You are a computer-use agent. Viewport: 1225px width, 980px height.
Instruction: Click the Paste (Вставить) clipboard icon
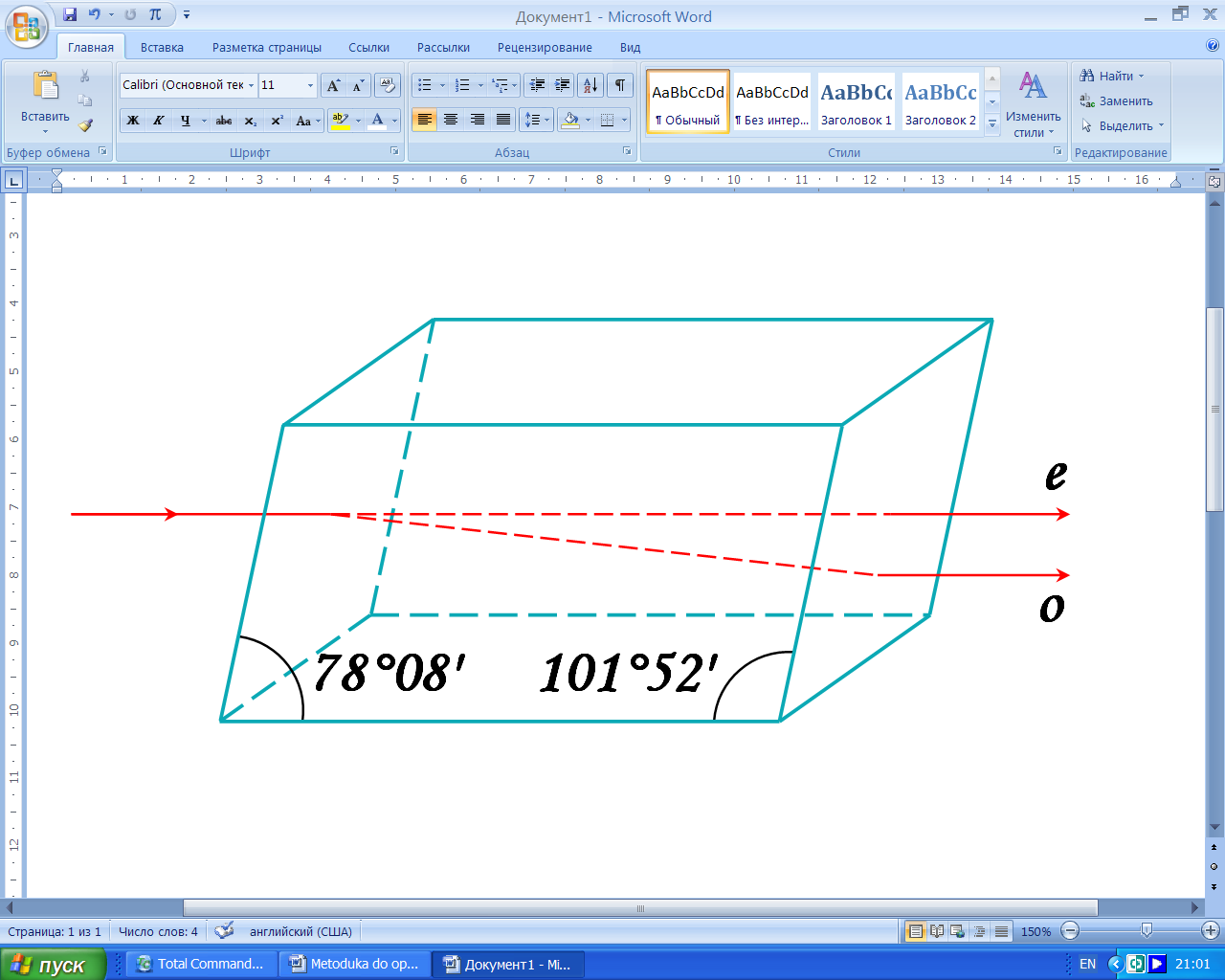pos(45,85)
